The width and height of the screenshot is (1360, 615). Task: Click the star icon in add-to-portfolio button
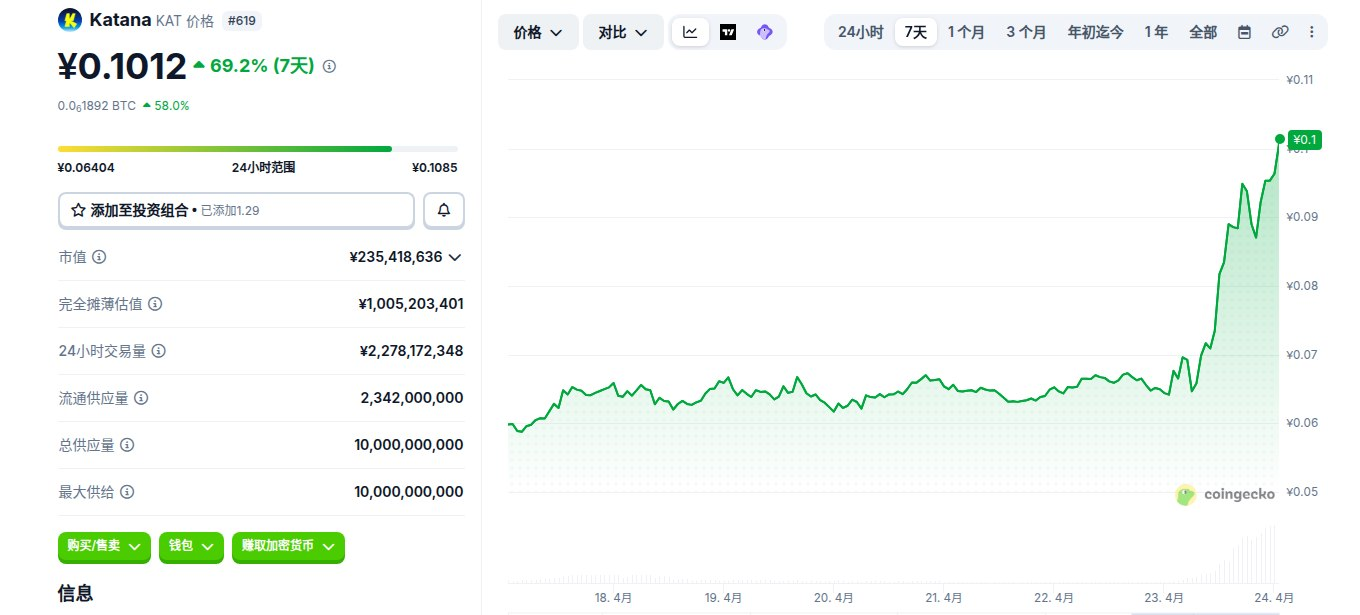tap(78, 211)
